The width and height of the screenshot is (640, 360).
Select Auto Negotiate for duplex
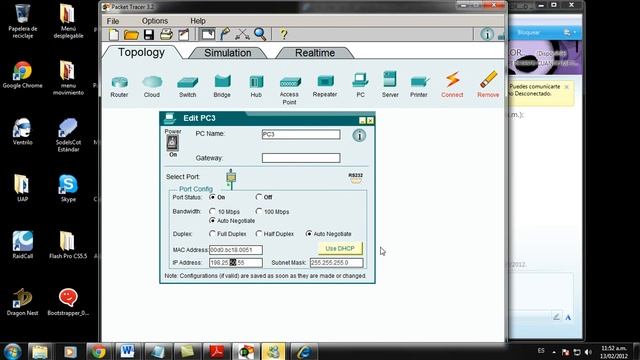(309, 234)
